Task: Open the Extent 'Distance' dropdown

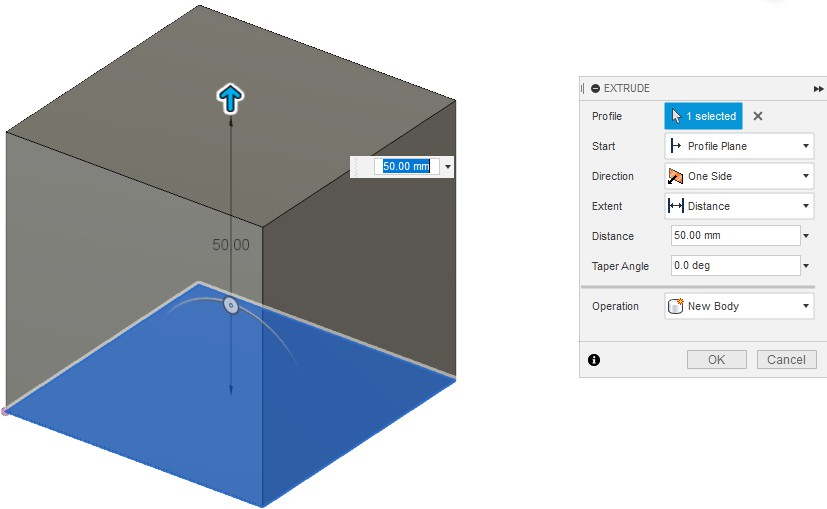Action: pyautogui.click(x=739, y=206)
